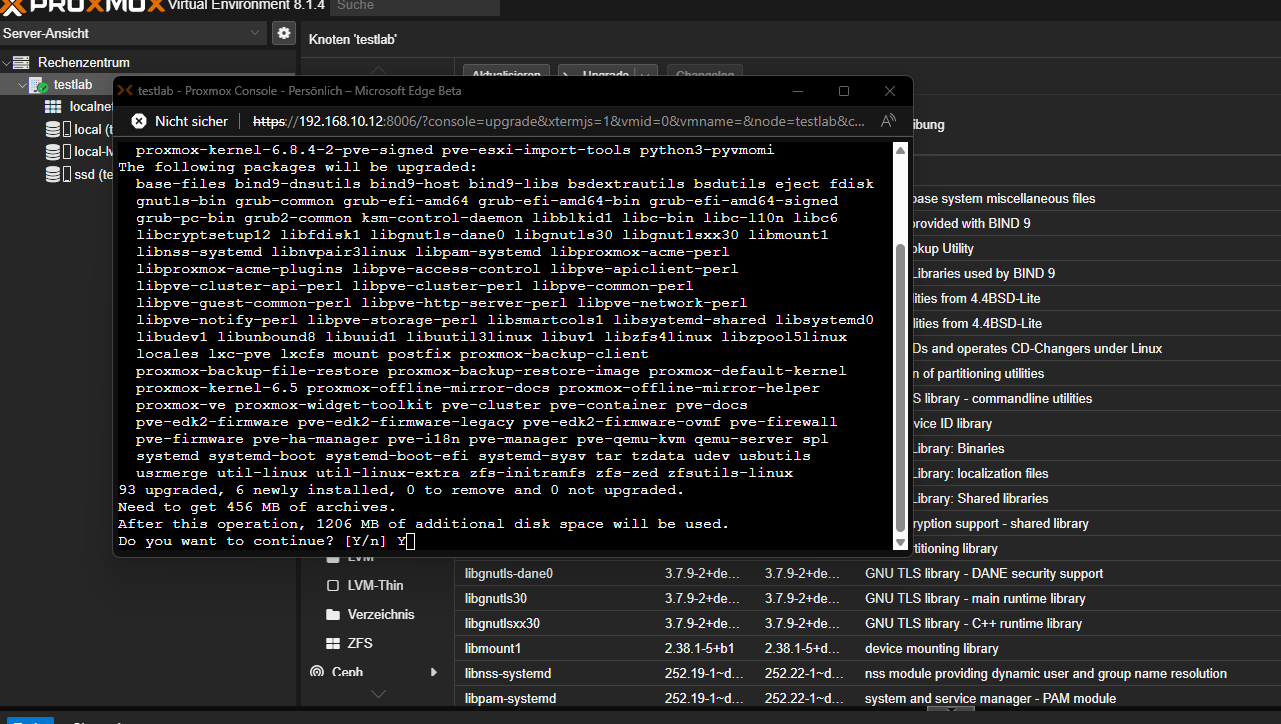Select Rechenzentrum datacenter icon in tree
Screen dimensions: 1281x724
pyautogui.click(x=20, y=62)
